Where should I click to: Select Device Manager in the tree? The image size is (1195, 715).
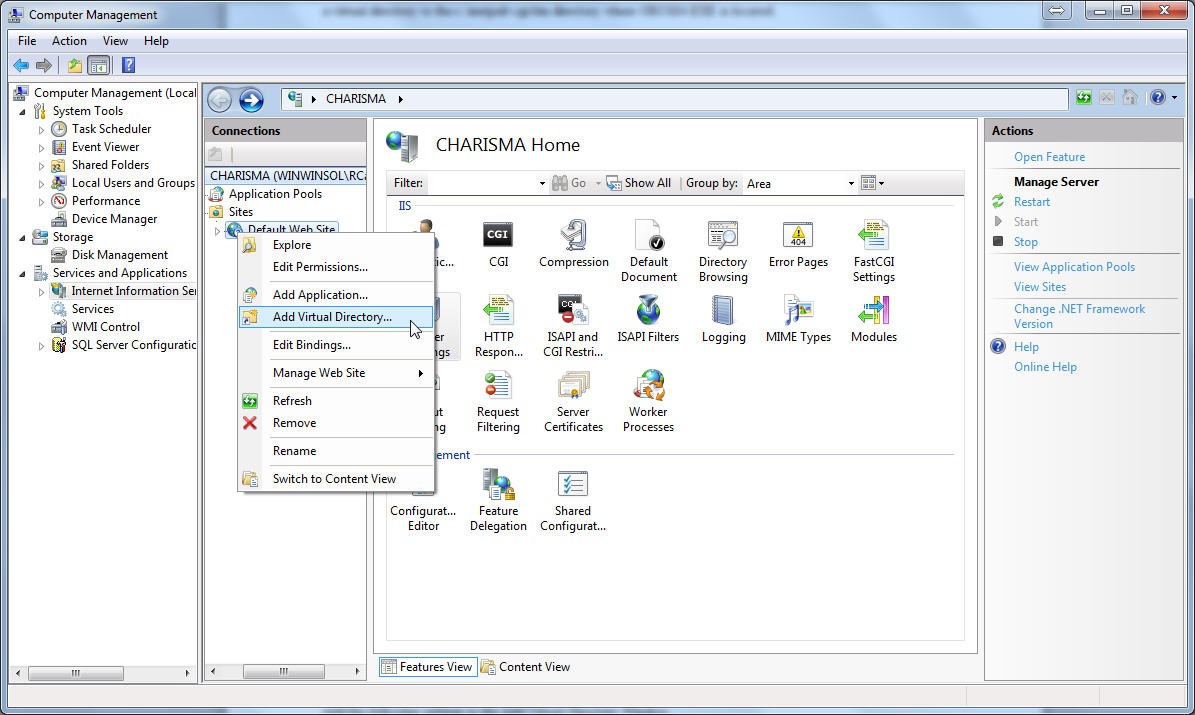(x=114, y=220)
